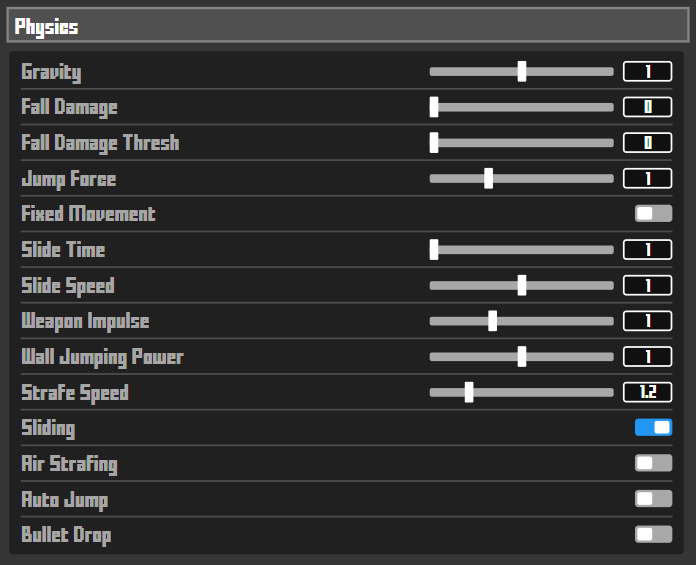Click the Fall Damage slider
Image resolution: width=696 pixels, height=565 pixels.
(x=521, y=107)
